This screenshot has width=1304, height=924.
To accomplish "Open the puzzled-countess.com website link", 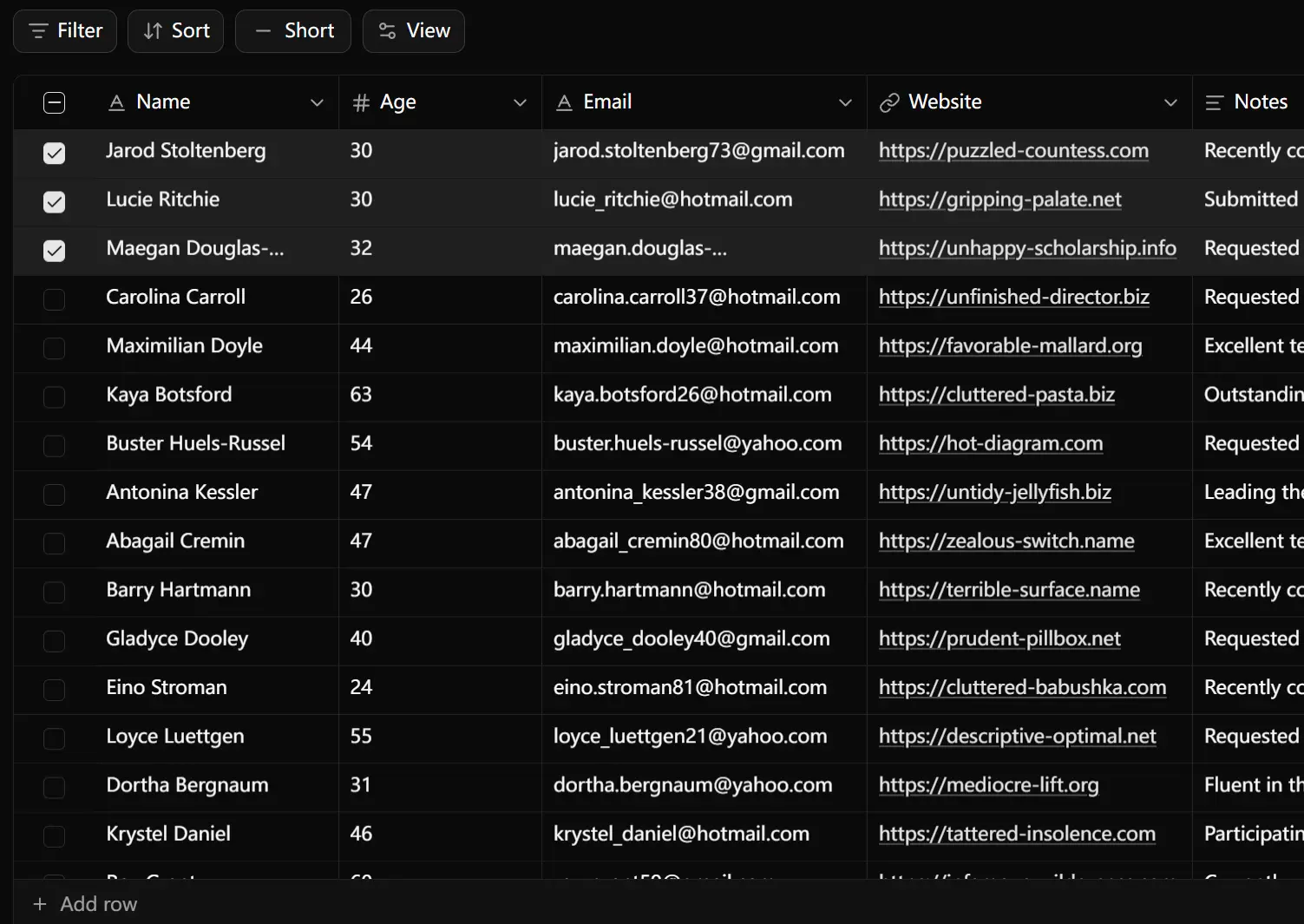I will pos(1012,151).
